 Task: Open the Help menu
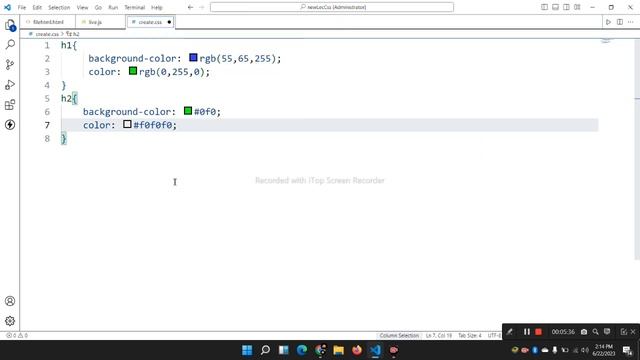pyautogui.click(x=157, y=7)
